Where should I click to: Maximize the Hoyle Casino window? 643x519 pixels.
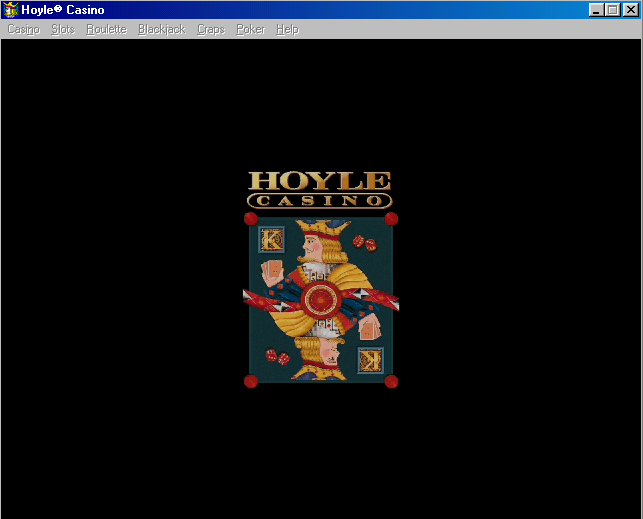pos(613,10)
